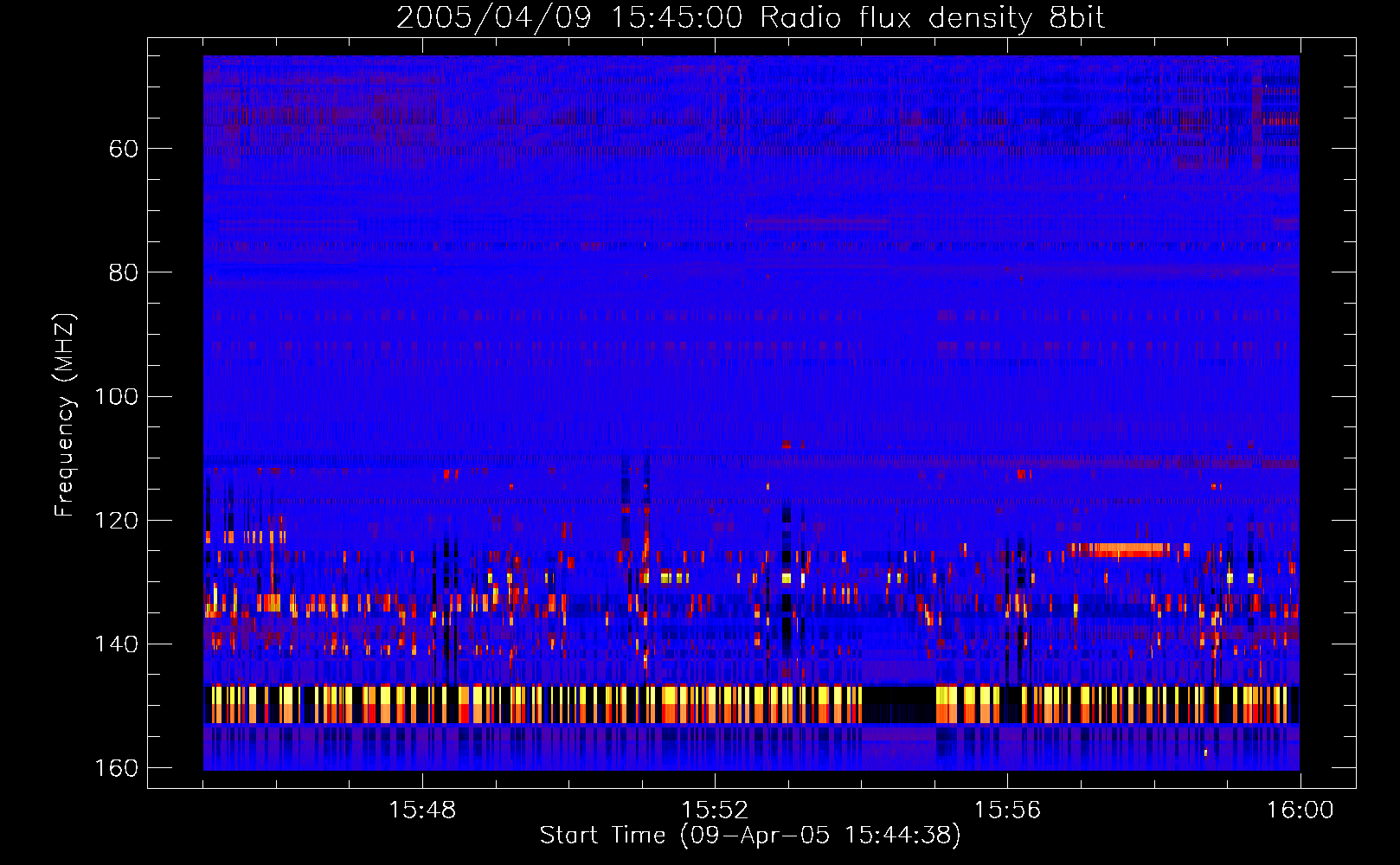
Task: Click the 16:00 time tick label
Action: coord(1300,811)
